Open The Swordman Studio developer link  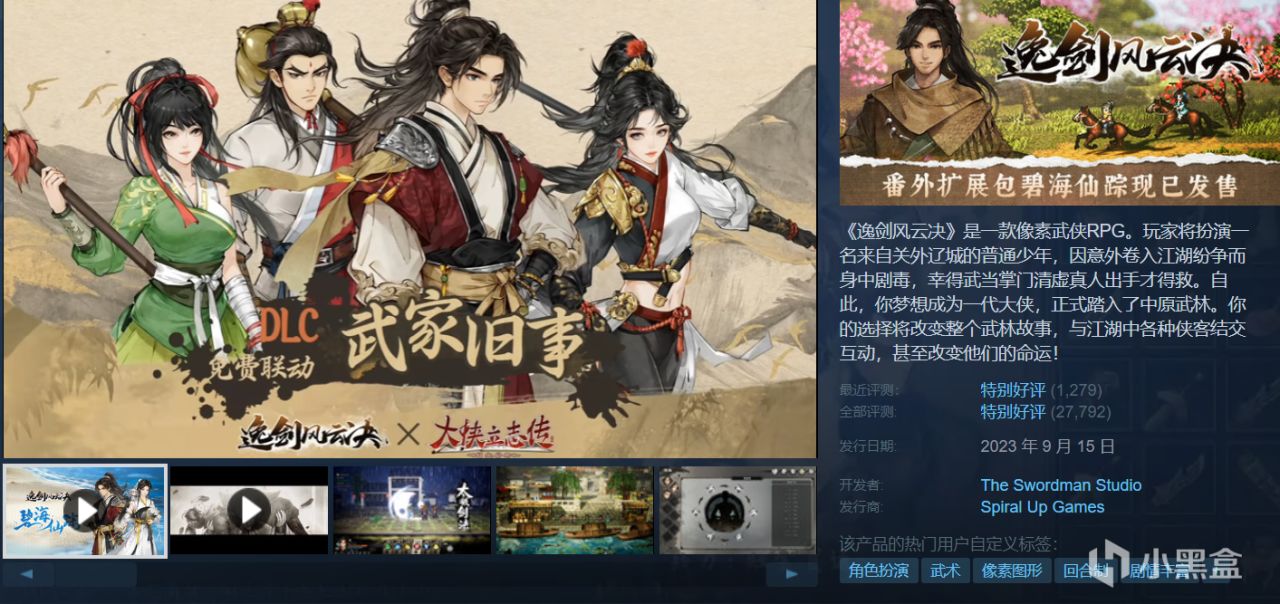point(1061,485)
